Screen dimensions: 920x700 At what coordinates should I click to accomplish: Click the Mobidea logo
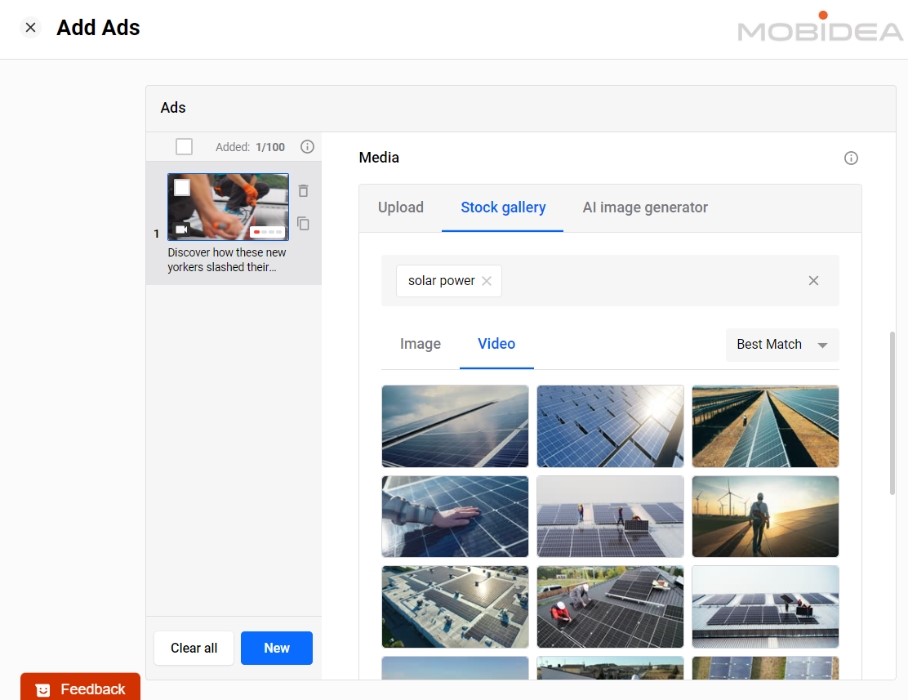[820, 27]
